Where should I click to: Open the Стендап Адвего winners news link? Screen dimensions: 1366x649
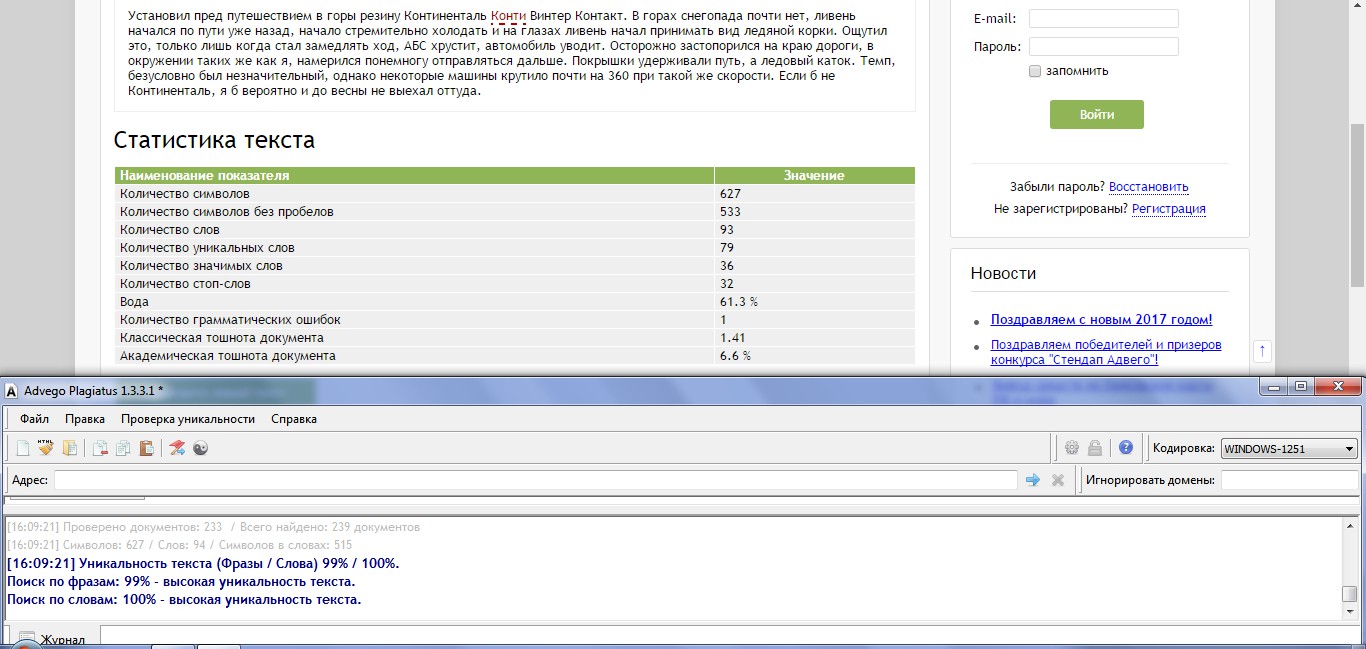1106,352
